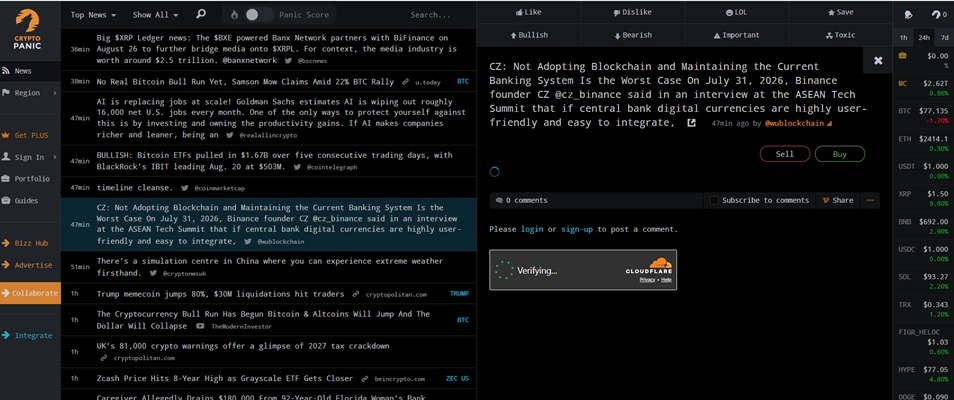Screen dimensions: 954x400
Task: Focus the Search... input field
Action: (x=430, y=15)
